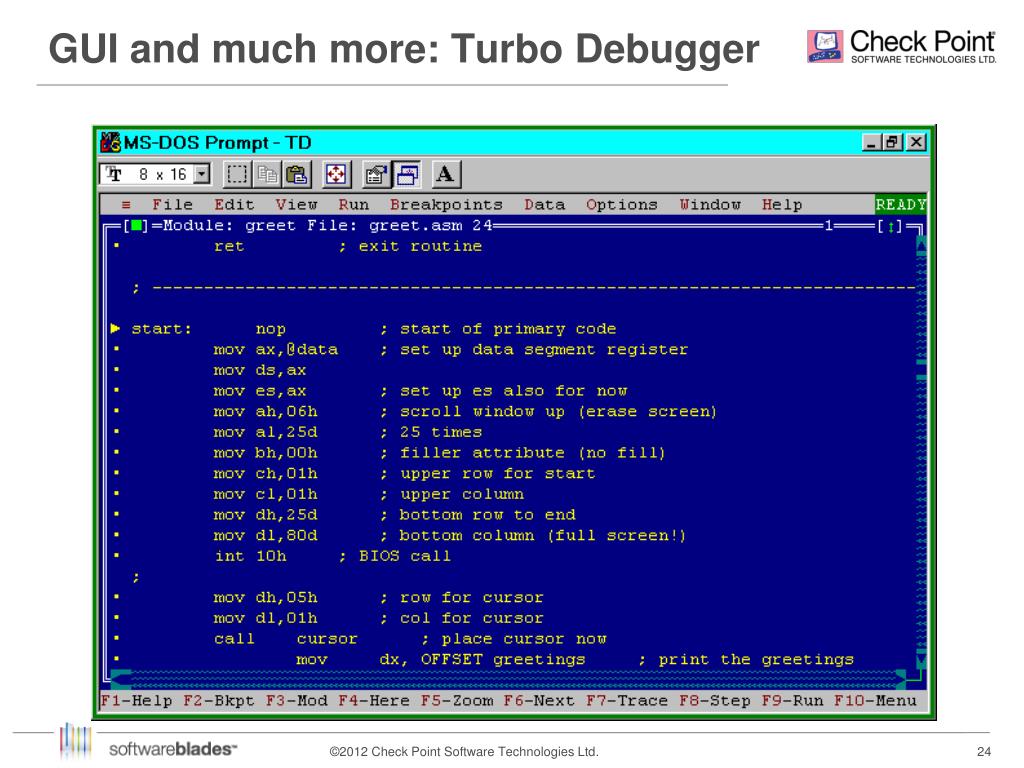Click the READY status indicator
This screenshot has width=1024, height=768.
901,205
